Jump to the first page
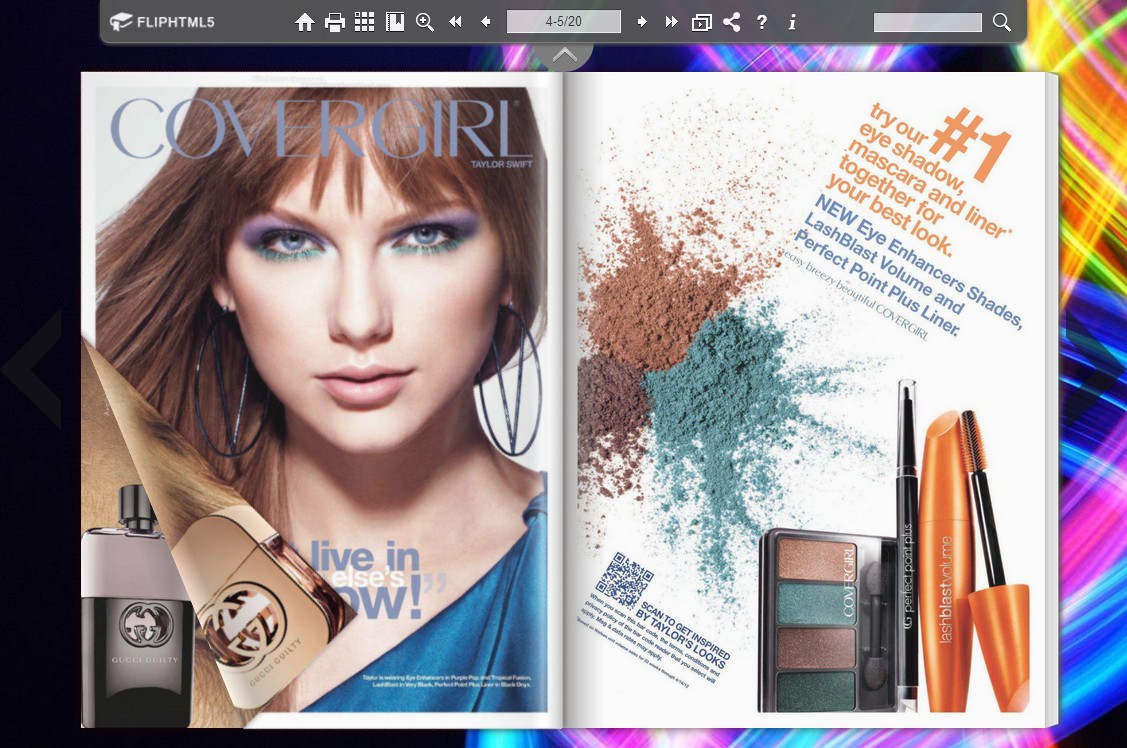 tap(455, 21)
